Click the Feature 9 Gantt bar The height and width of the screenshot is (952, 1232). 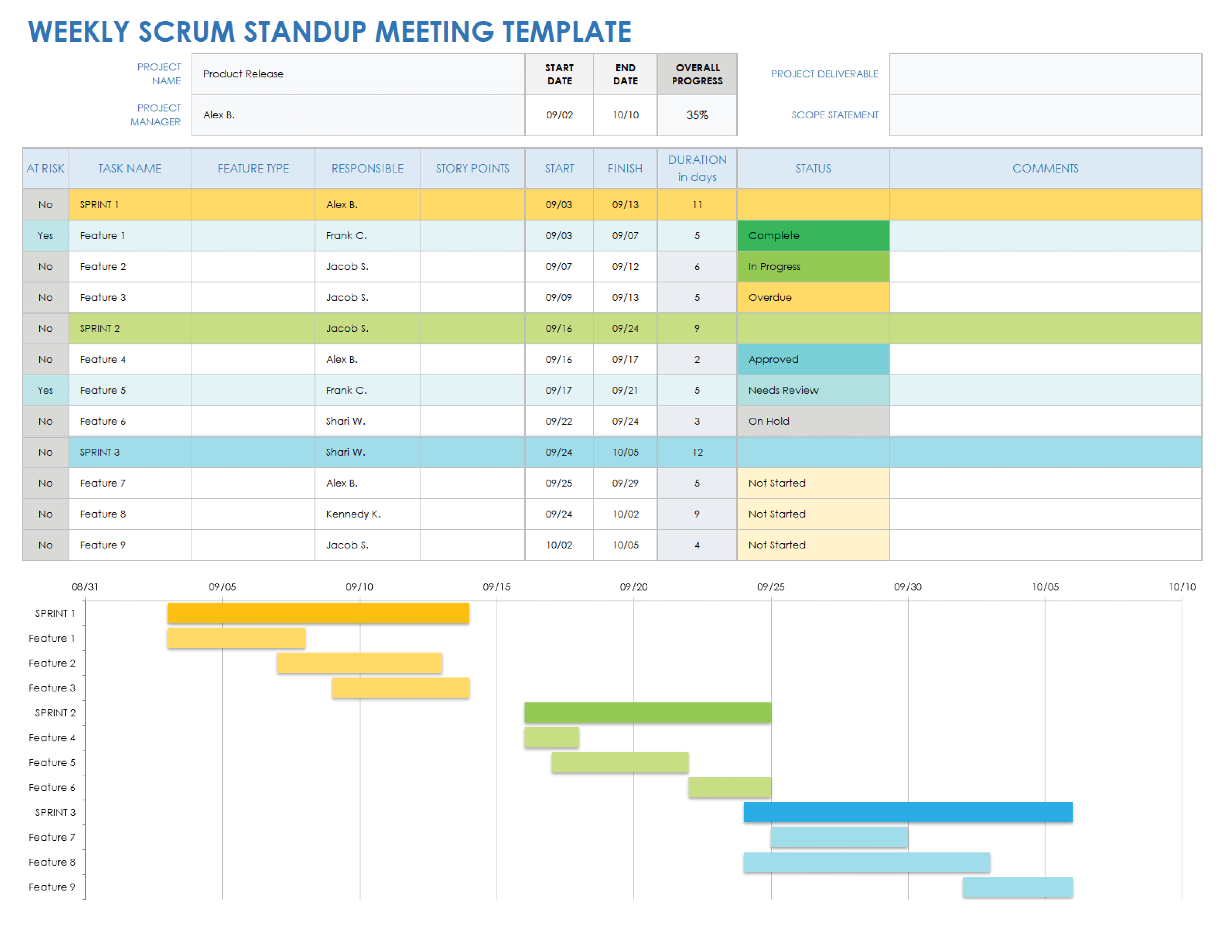pyautogui.click(x=1018, y=887)
